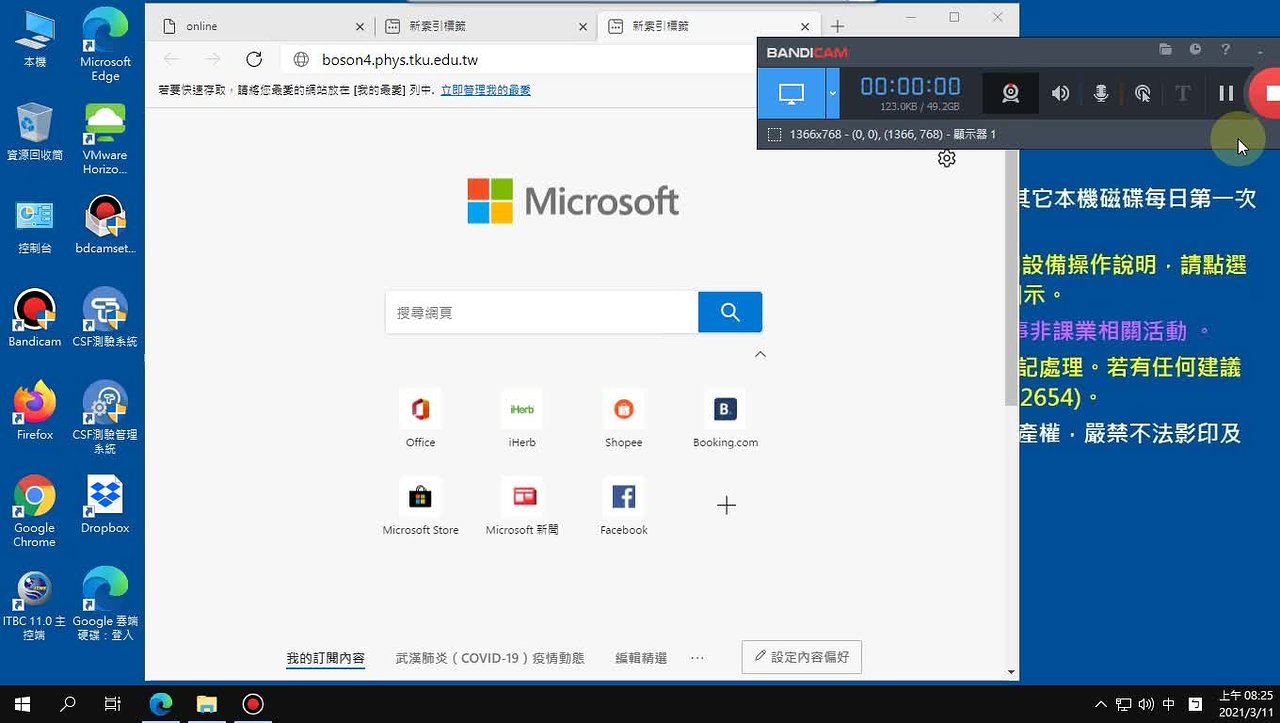The height and width of the screenshot is (723, 1280).
Task: Show hidden system tray icons chevron
Action: (x=1101, y=704)
